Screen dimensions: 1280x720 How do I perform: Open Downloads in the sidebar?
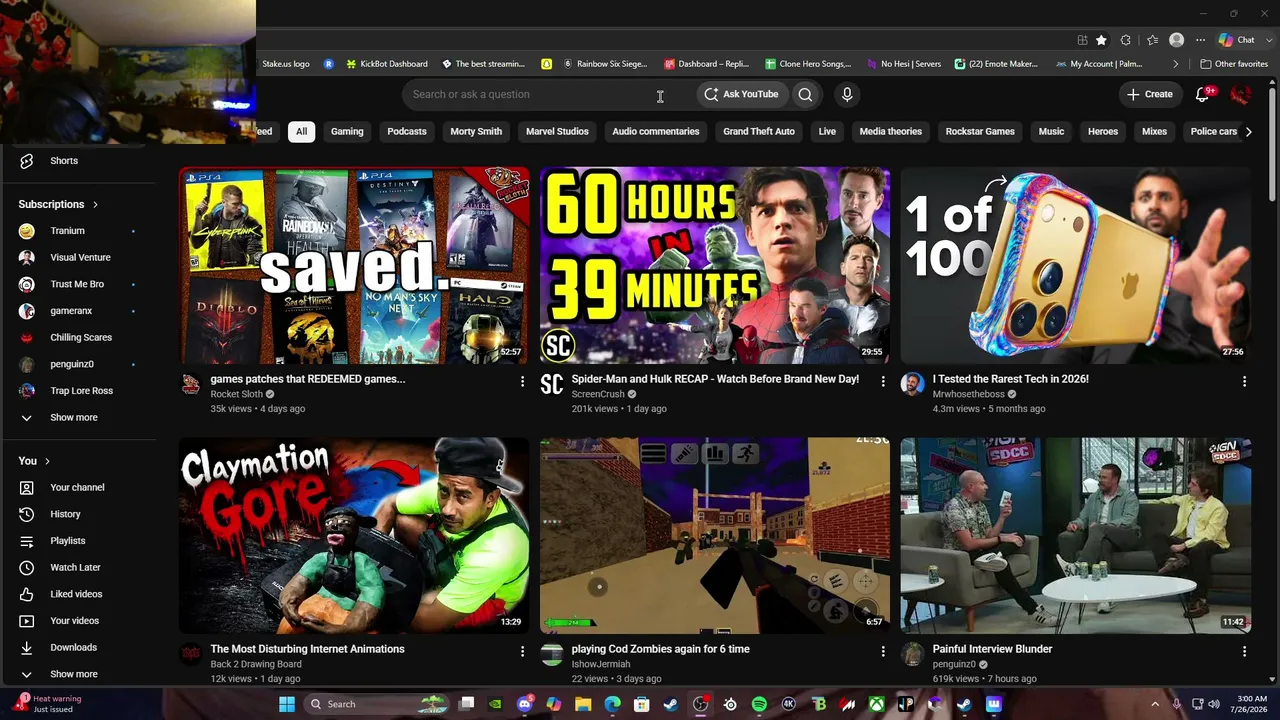click(73, 647)
